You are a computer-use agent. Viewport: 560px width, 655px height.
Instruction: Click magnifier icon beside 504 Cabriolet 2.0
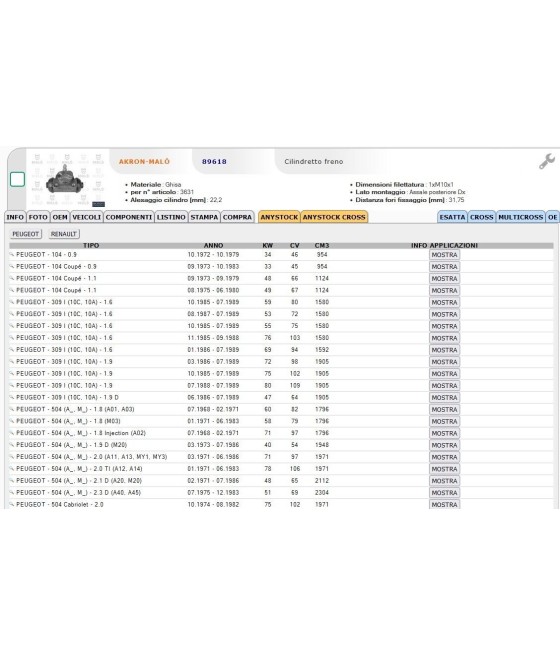click(x=12, y=505)
